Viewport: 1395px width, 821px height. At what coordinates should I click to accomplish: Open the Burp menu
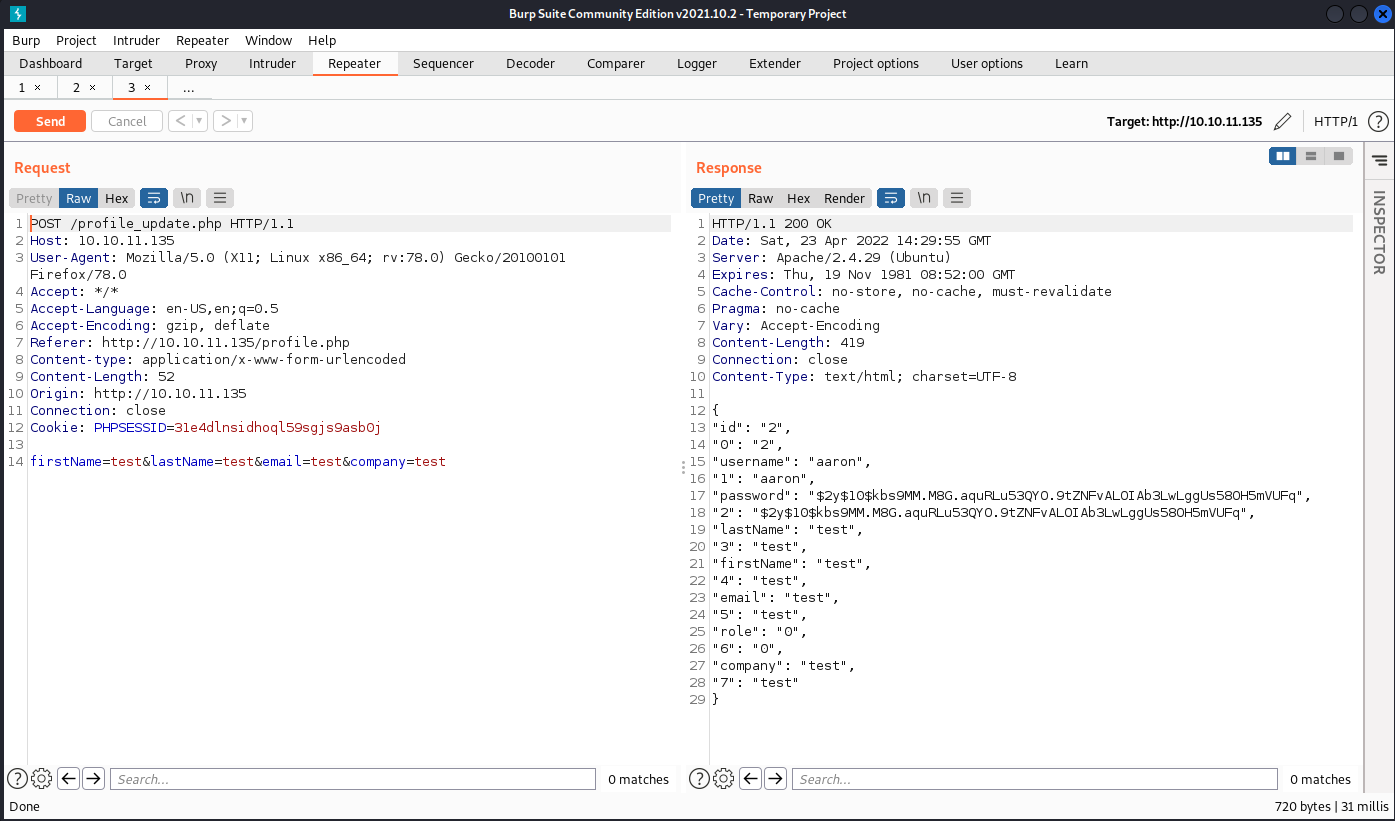[x=26, y=40]
